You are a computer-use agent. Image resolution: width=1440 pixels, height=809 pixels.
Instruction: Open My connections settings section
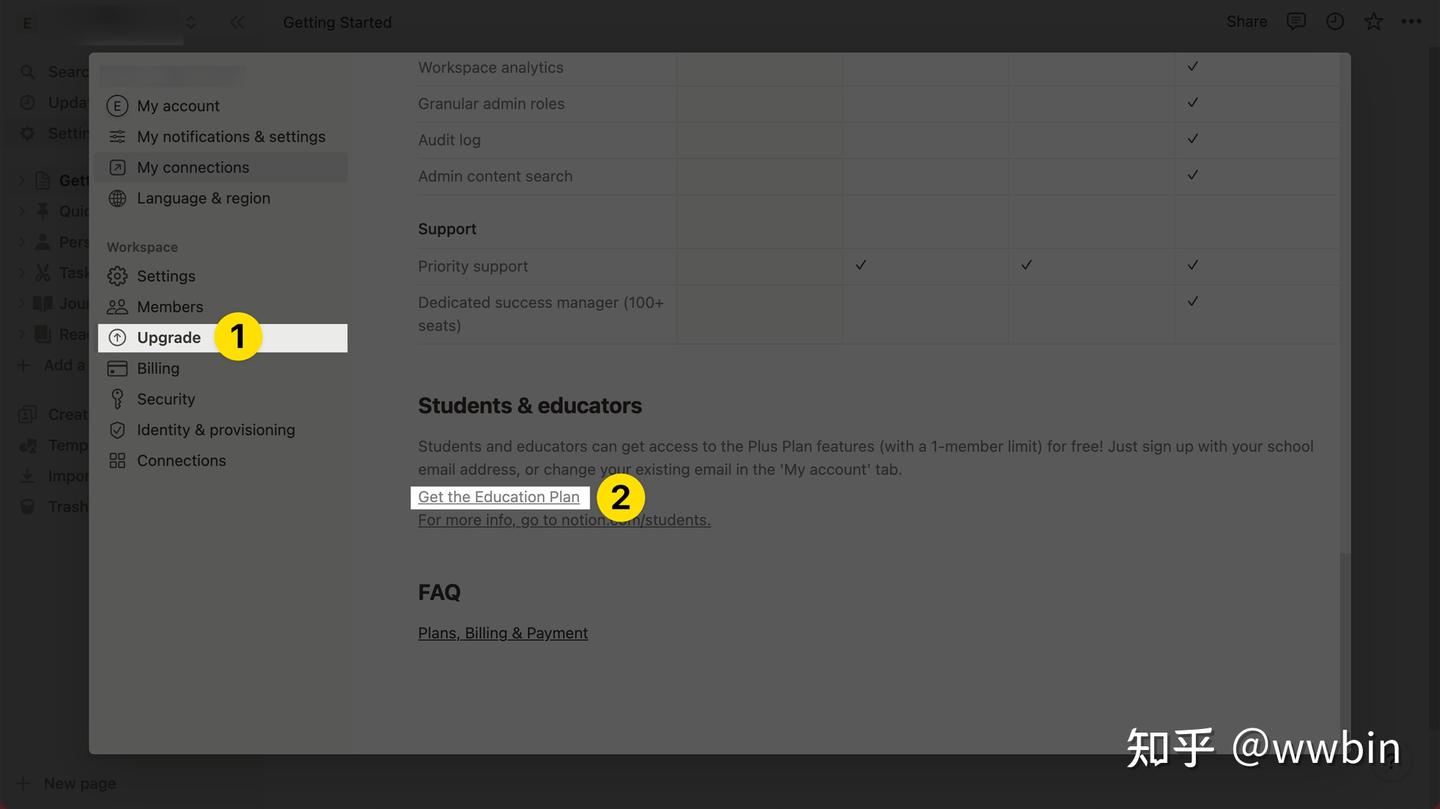pos(193,167)
